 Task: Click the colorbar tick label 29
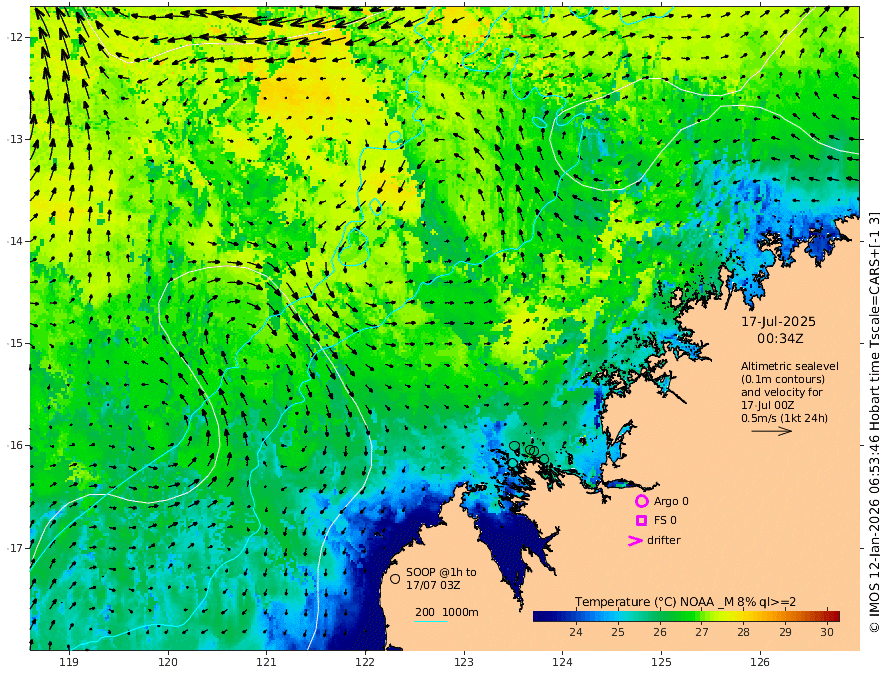click(785, 632)
